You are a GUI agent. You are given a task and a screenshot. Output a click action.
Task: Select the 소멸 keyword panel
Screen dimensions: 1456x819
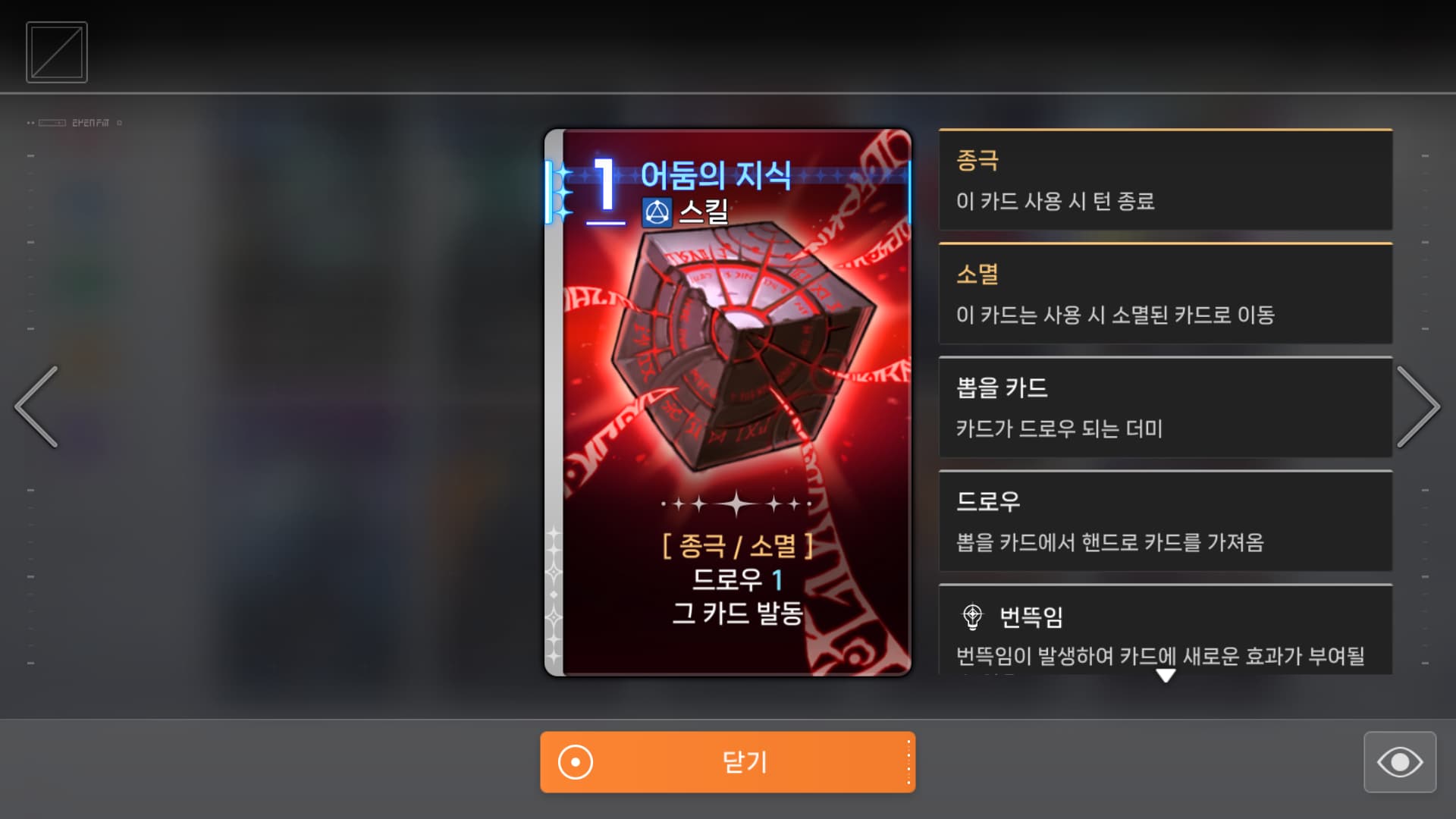[1166, 293]
